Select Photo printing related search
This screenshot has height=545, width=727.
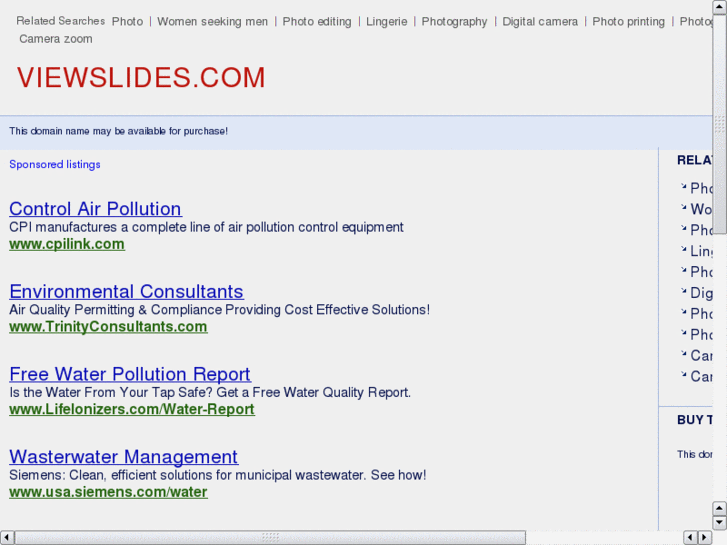click(x=628, y=21)
